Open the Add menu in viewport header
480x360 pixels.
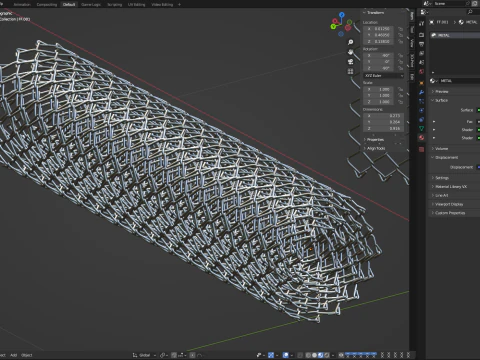[x=13, y=355]
